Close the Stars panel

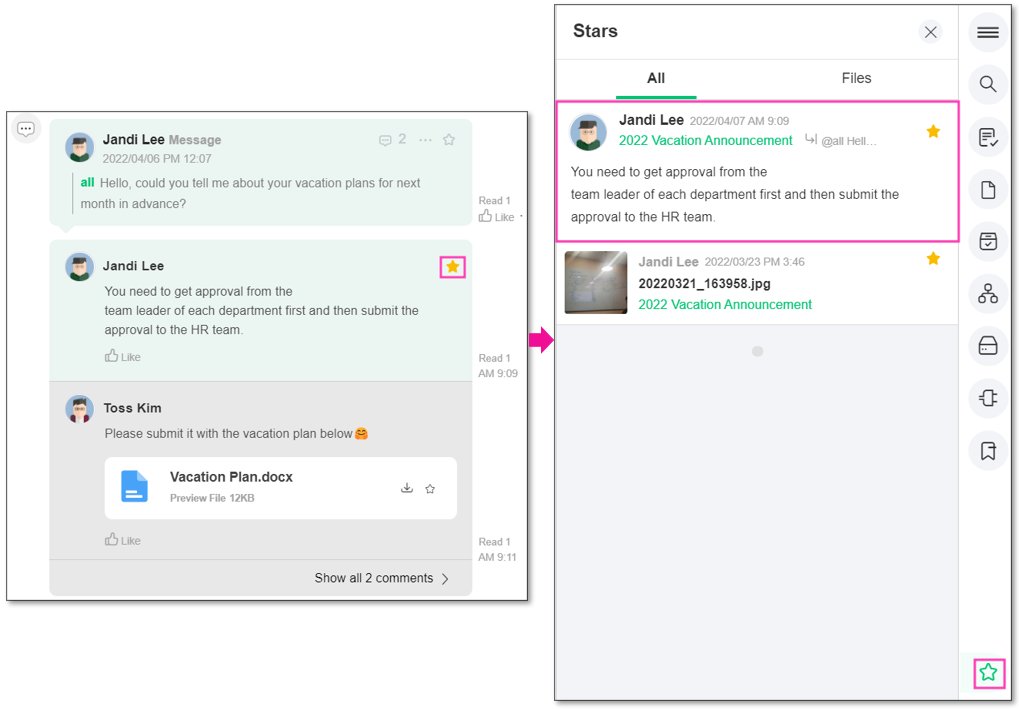[930, 32]
